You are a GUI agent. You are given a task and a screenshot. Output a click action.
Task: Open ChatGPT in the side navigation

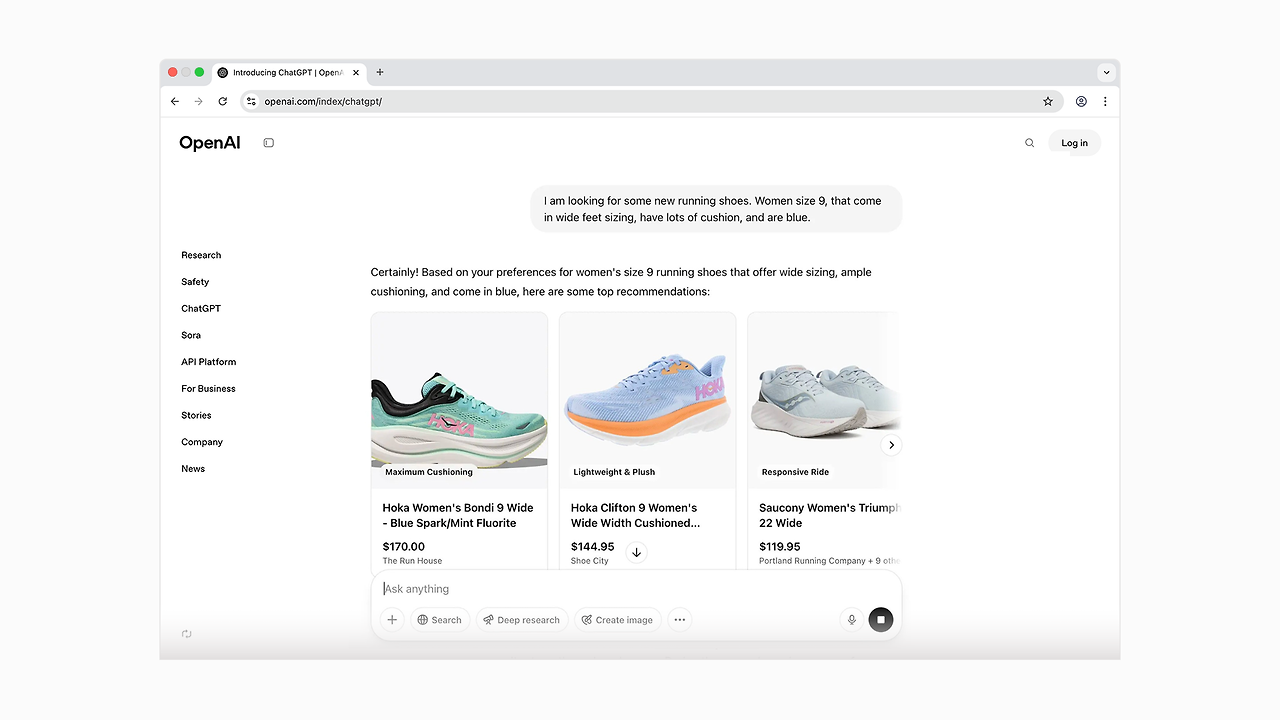(201, 309)
